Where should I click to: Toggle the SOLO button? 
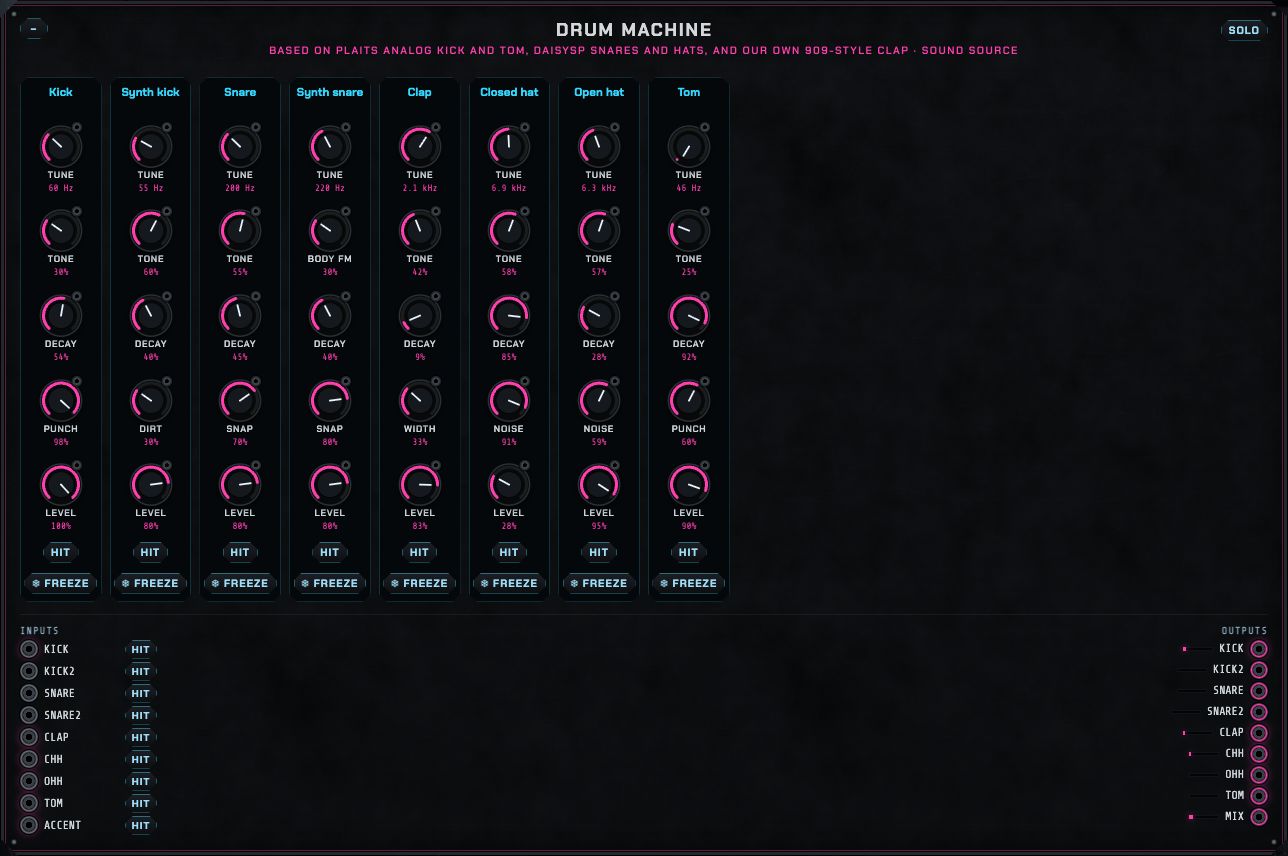point(1244,30)
